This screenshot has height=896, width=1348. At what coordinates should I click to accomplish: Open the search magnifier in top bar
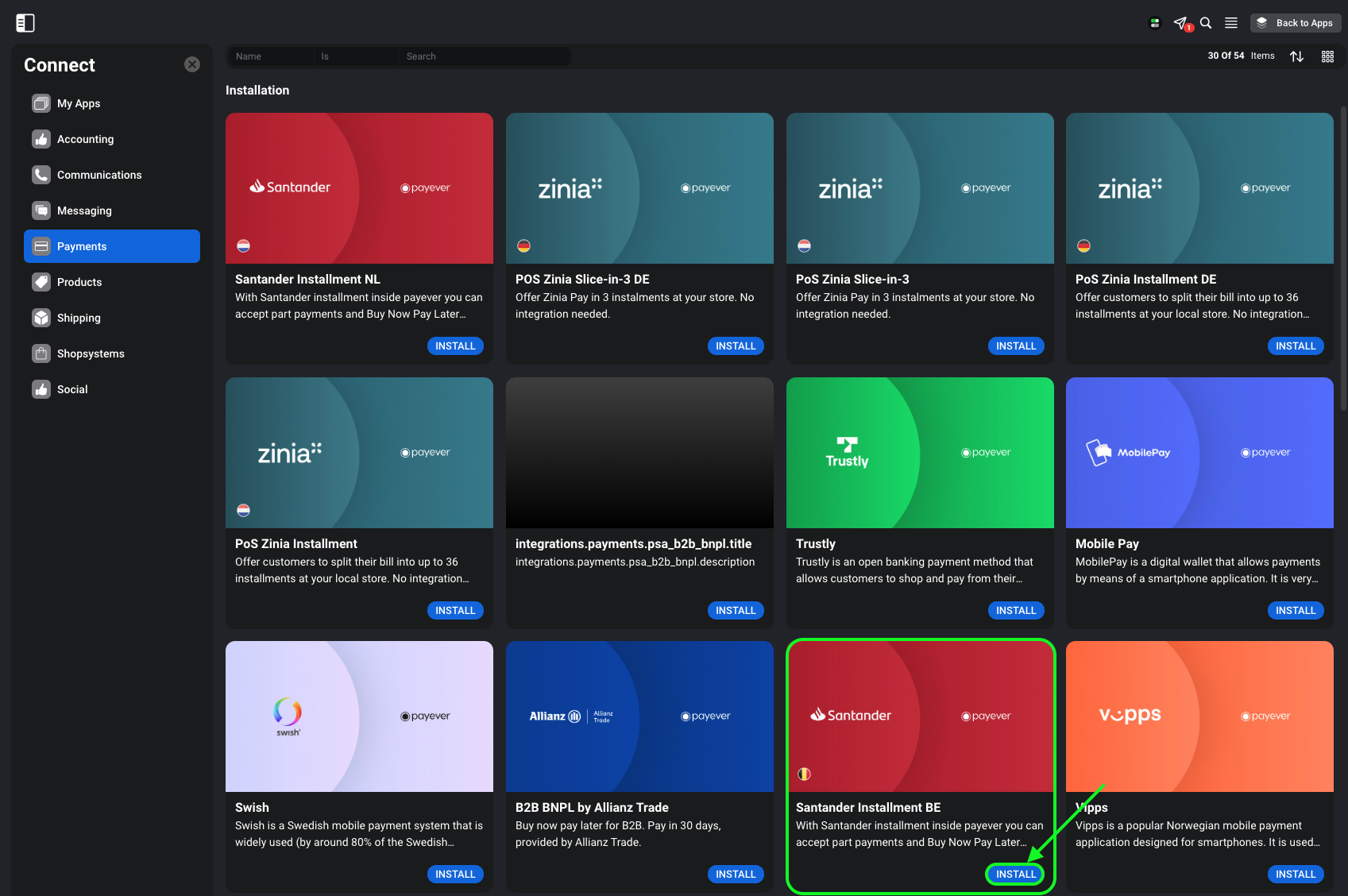(1206, 23)
